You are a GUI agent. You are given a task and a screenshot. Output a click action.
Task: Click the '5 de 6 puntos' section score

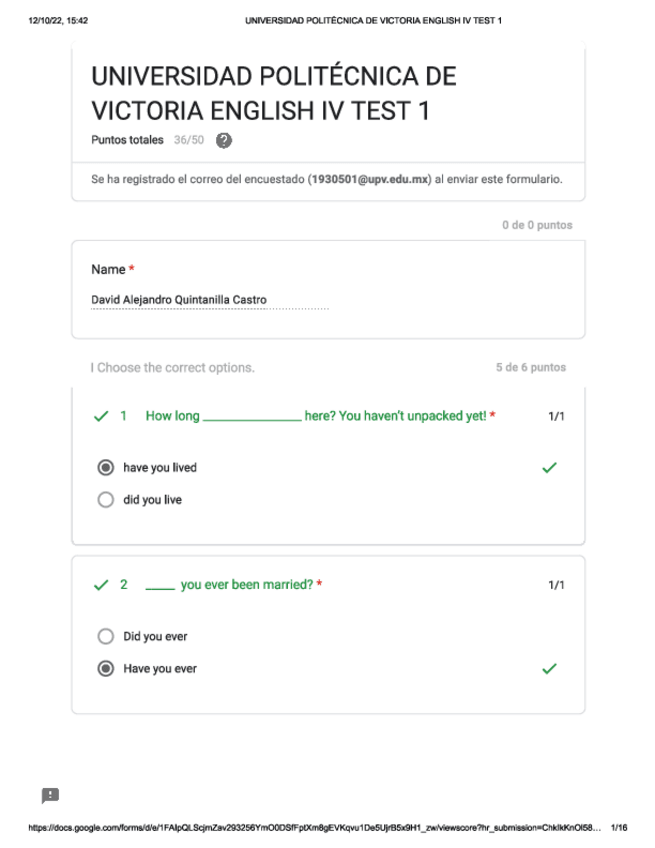pos(531,368)
